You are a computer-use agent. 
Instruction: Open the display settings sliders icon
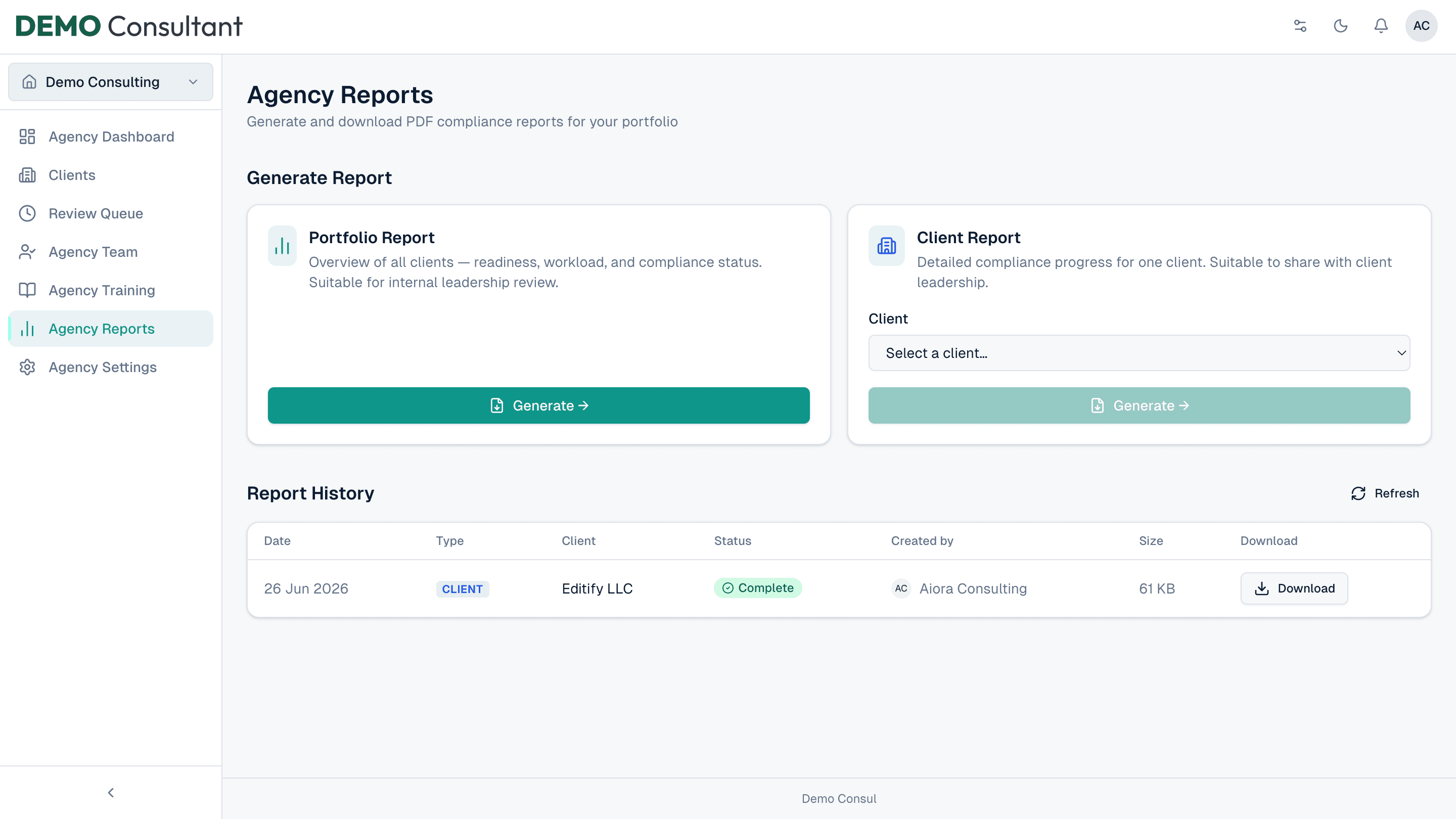coord(1300,26)
